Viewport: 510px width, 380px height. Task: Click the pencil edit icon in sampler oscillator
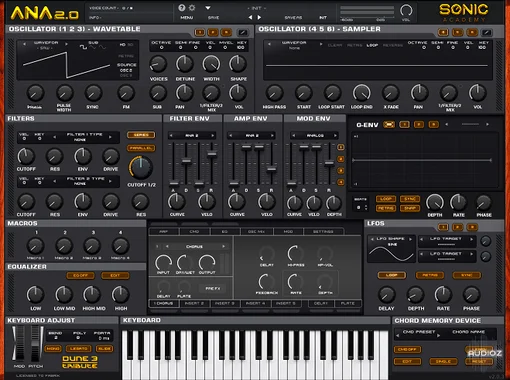(x=487, y=32)
